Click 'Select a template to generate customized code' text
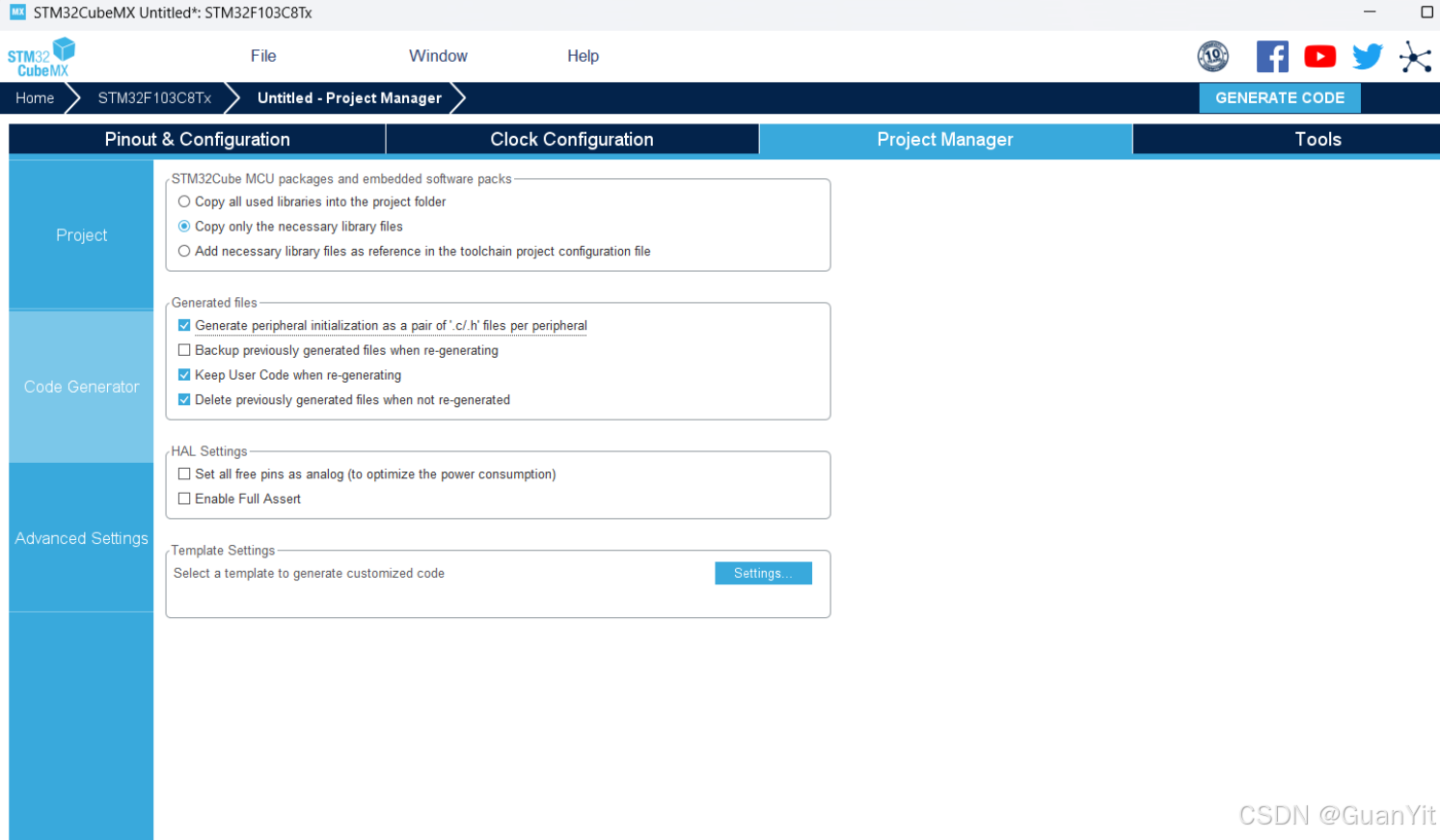The height and width of the screenshot is (840, 1440). pos(309,573)
